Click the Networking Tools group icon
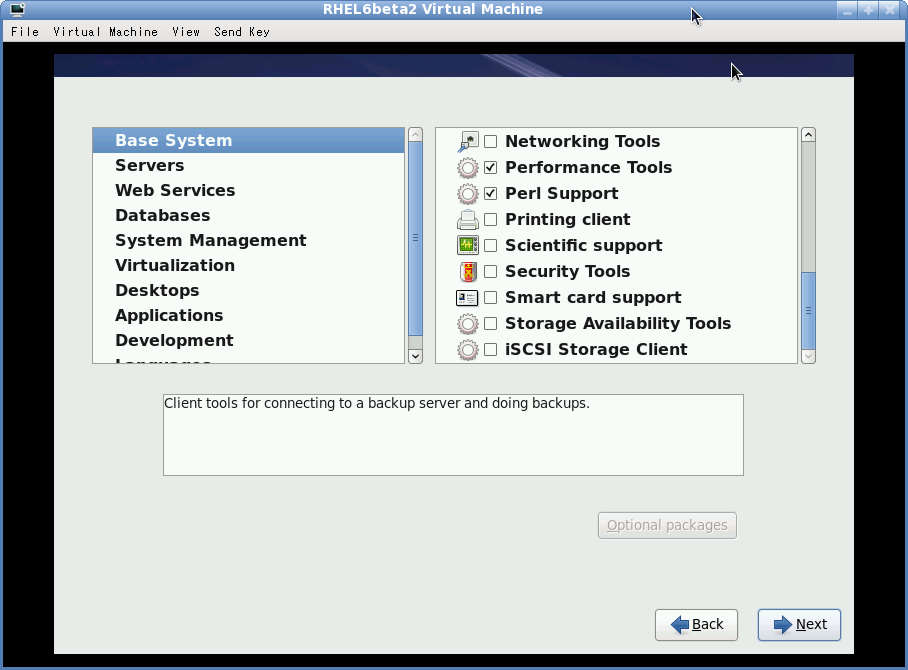The height and width of the screenshot is (670, 908). 467,142
